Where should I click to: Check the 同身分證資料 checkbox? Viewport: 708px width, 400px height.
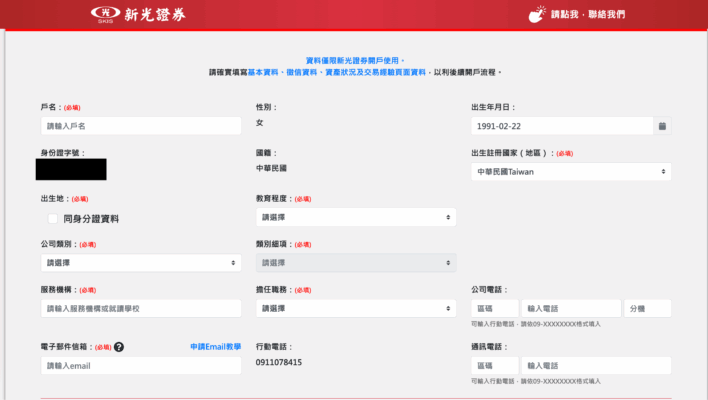pos(53,219)
